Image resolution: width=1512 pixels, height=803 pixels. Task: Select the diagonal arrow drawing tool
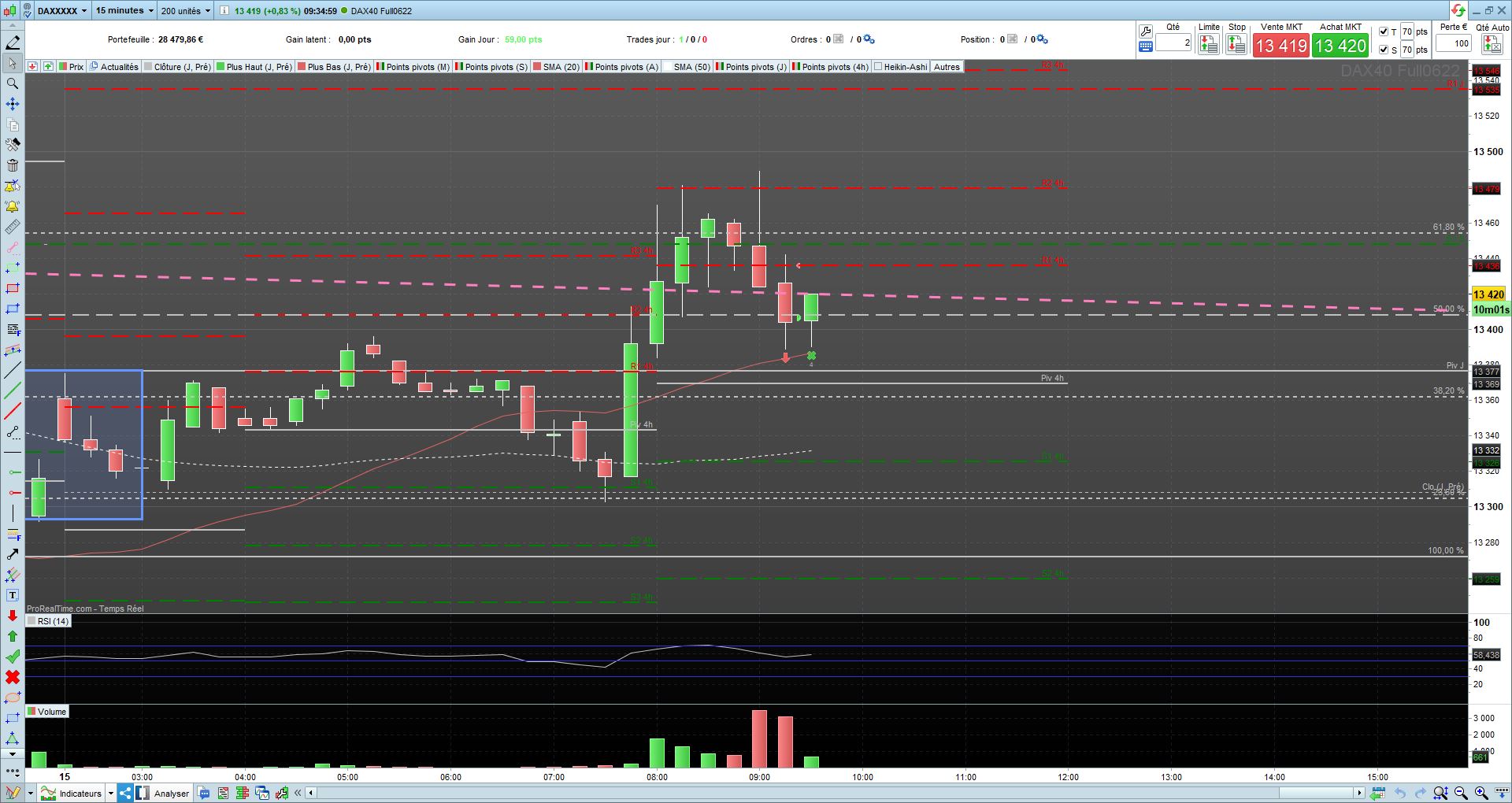(x=13, y=554)
